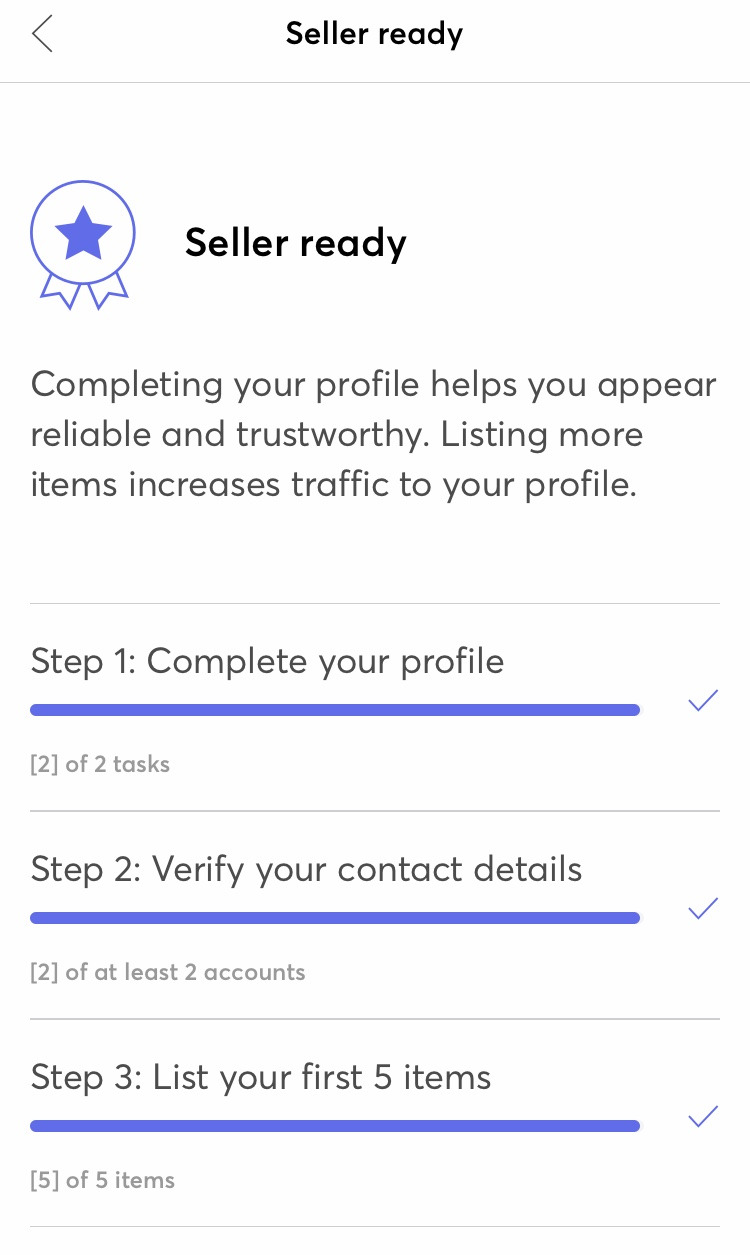Tap the checkmark beside Step 2
The height and width of the screenshot is (1255, 750).
[704, 909]
